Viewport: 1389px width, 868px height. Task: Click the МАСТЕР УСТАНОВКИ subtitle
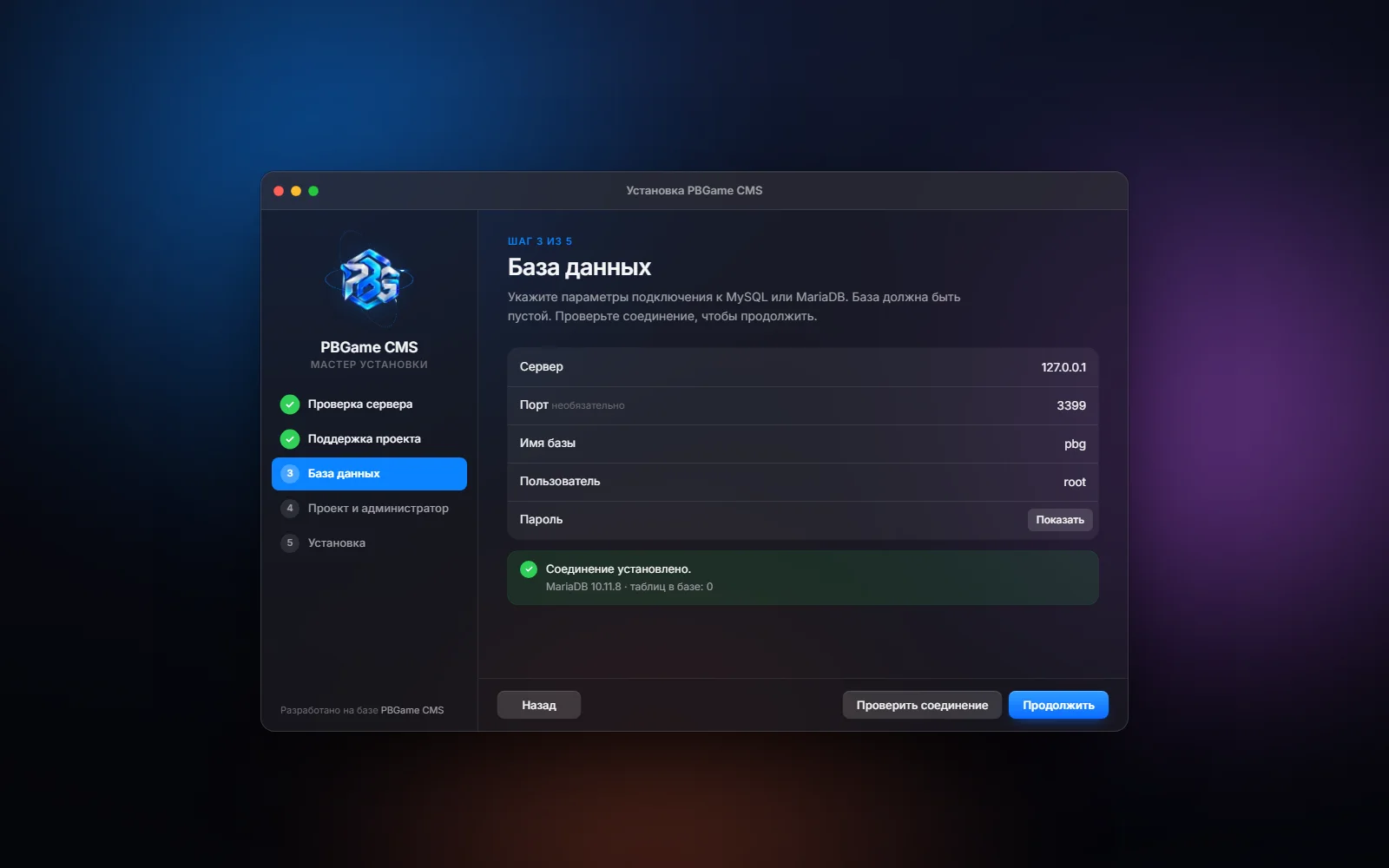click(x=369, y=365)
